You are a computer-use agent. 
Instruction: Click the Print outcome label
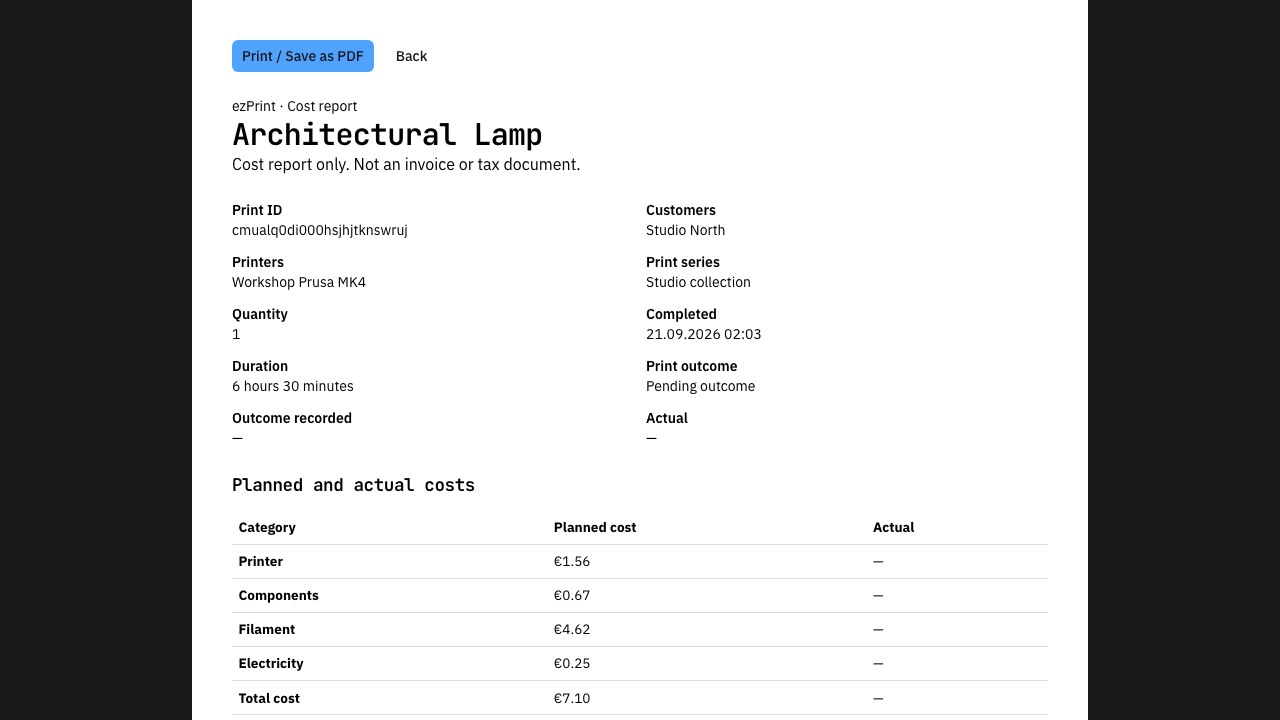pos(692,366)
